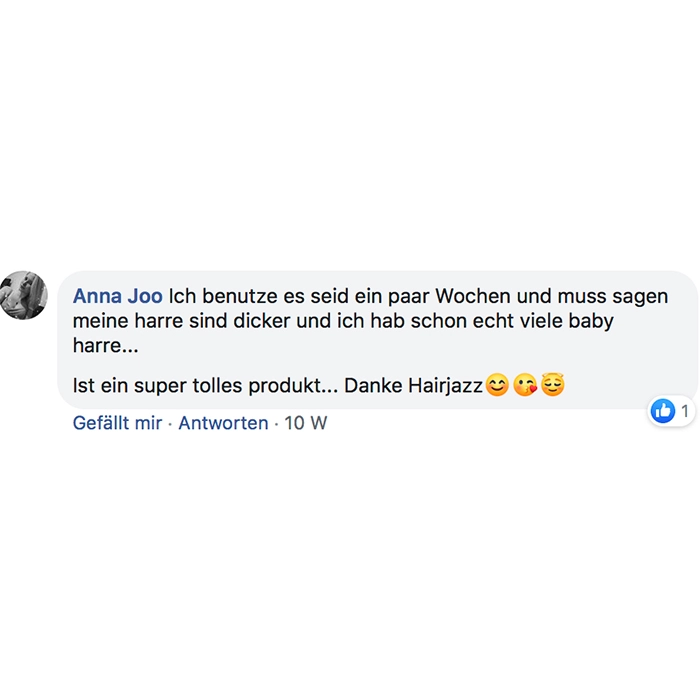Click the word Wochen in the first line
The height and width of the screenshot is (700, 700).
pos(473,296)
